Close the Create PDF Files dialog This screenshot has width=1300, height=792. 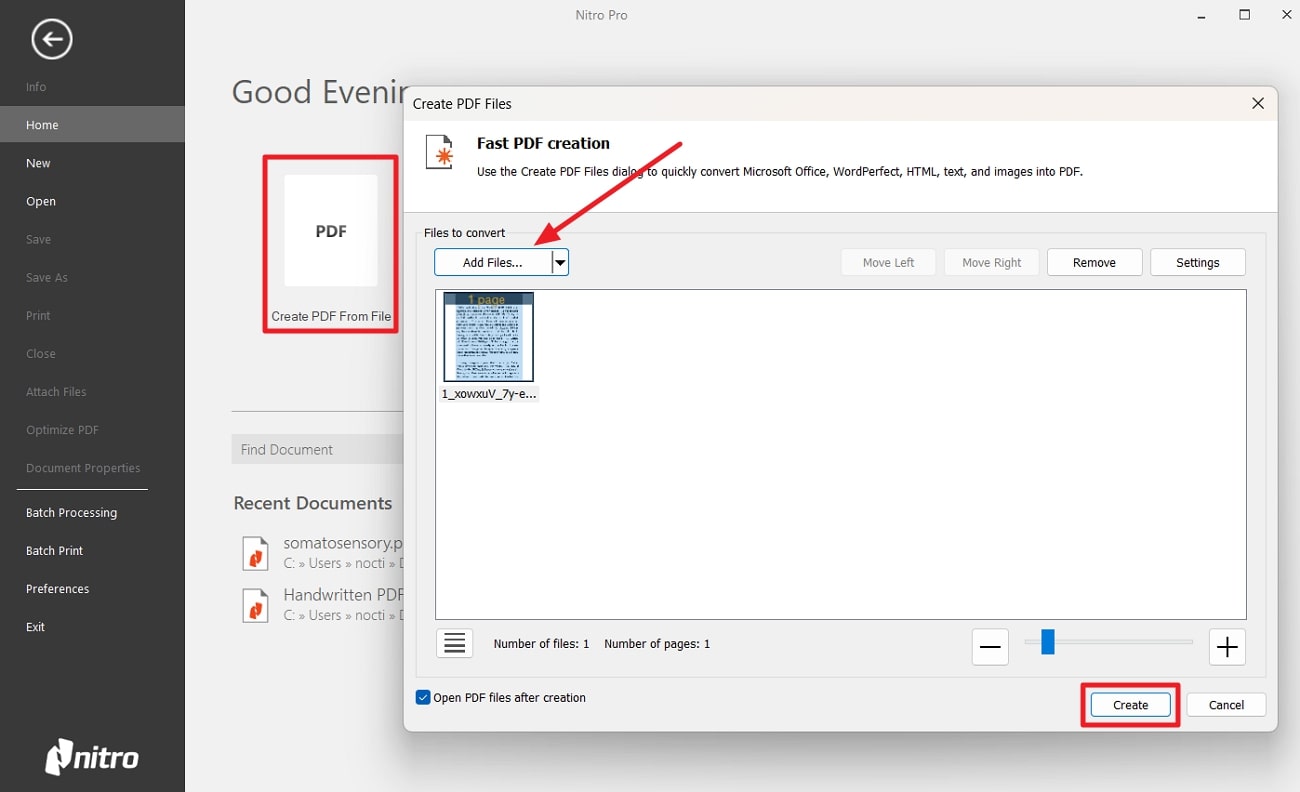[x=1258, y=103]
